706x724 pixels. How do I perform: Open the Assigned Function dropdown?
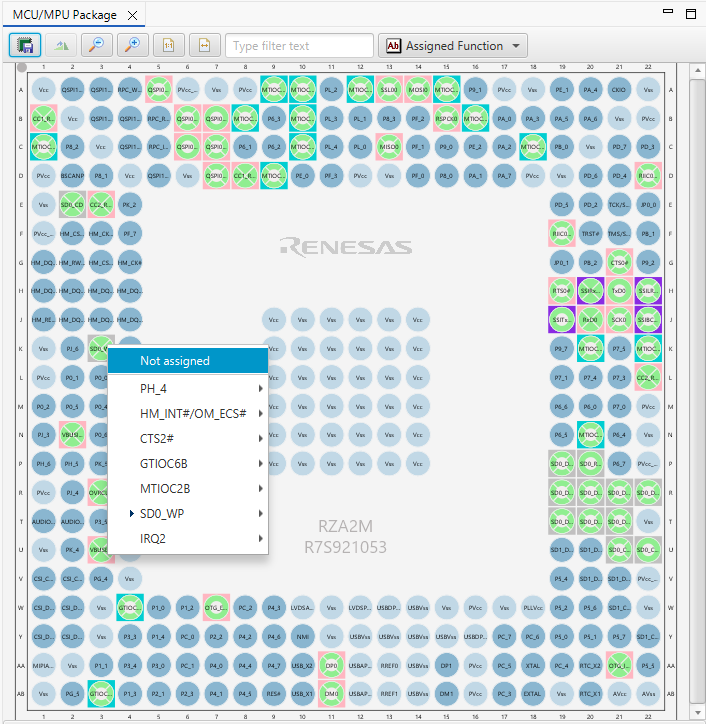pos(453,46)
